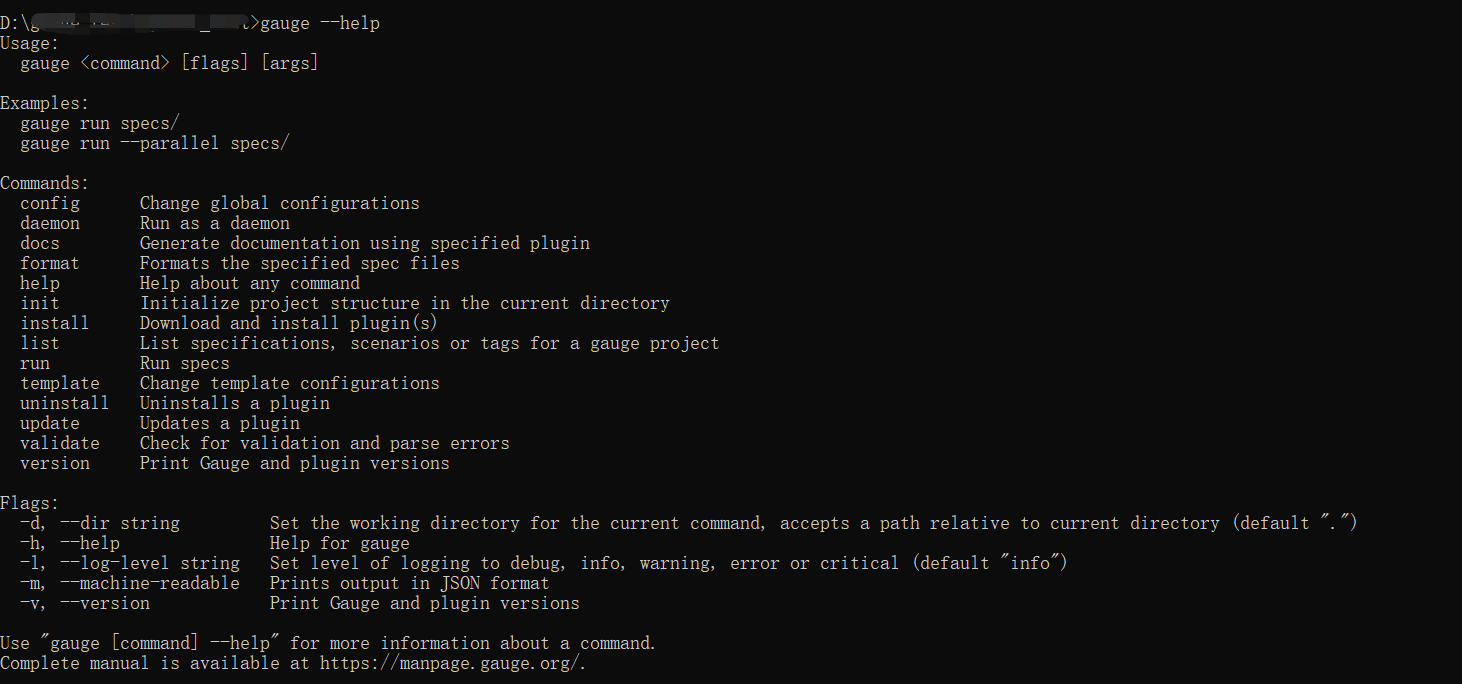Click the 'format' command name
The image size is (1462, 684).
(50, 263)
